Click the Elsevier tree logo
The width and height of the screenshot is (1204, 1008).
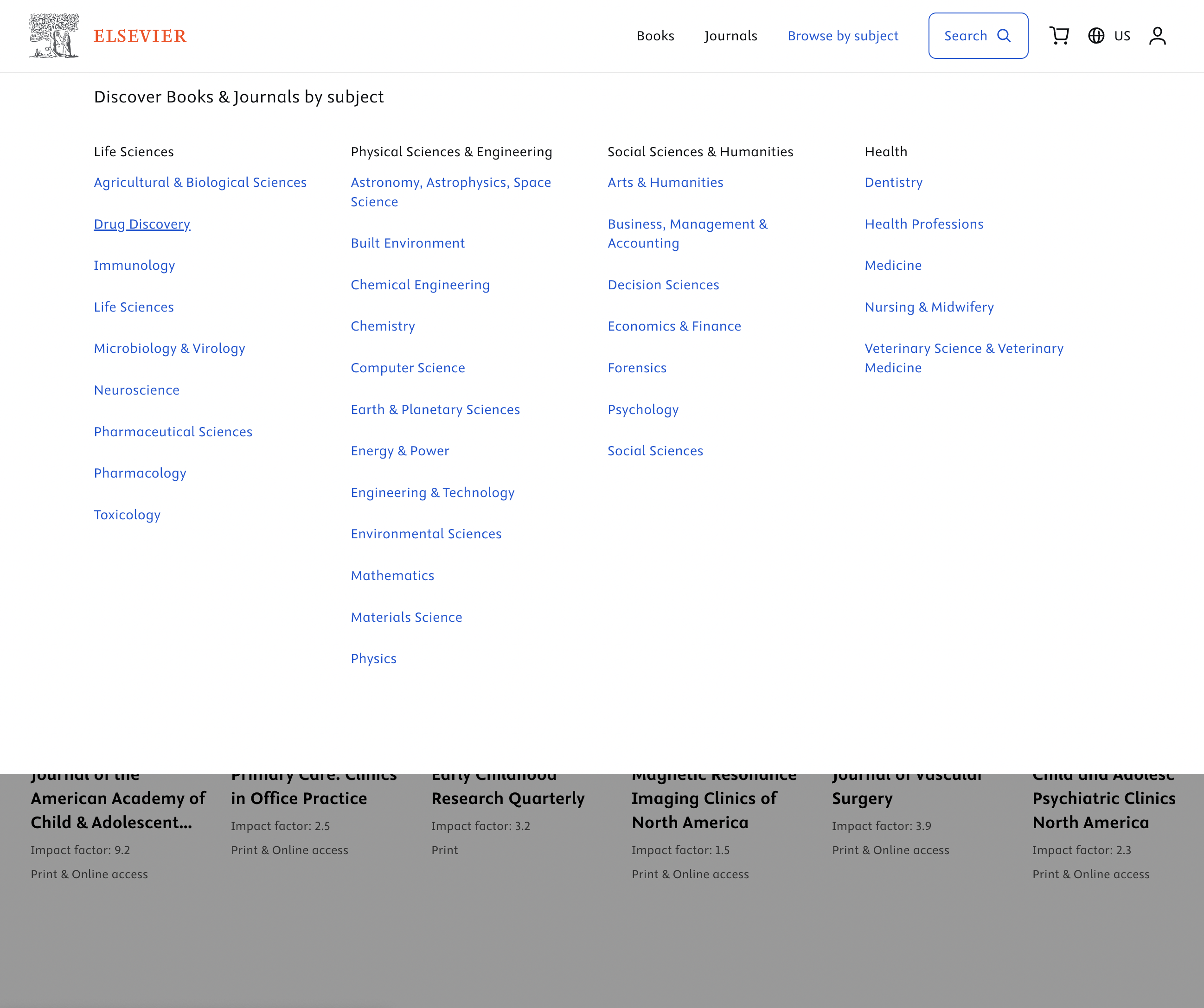coord(54,36)
